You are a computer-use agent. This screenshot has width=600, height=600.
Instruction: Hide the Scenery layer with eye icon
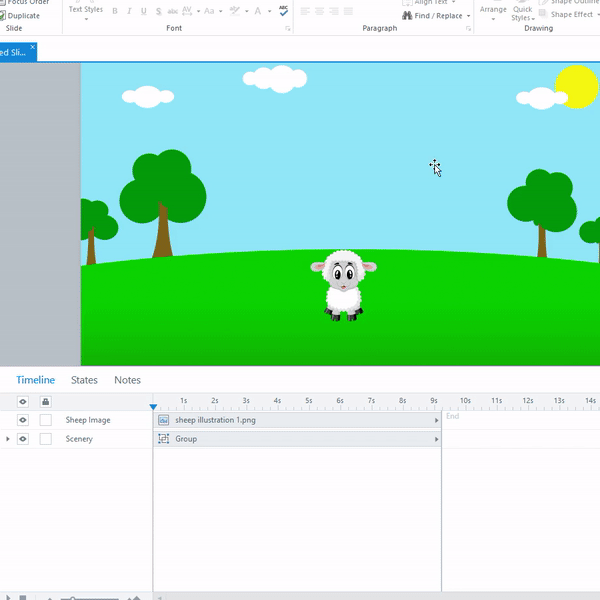point(23,439)
